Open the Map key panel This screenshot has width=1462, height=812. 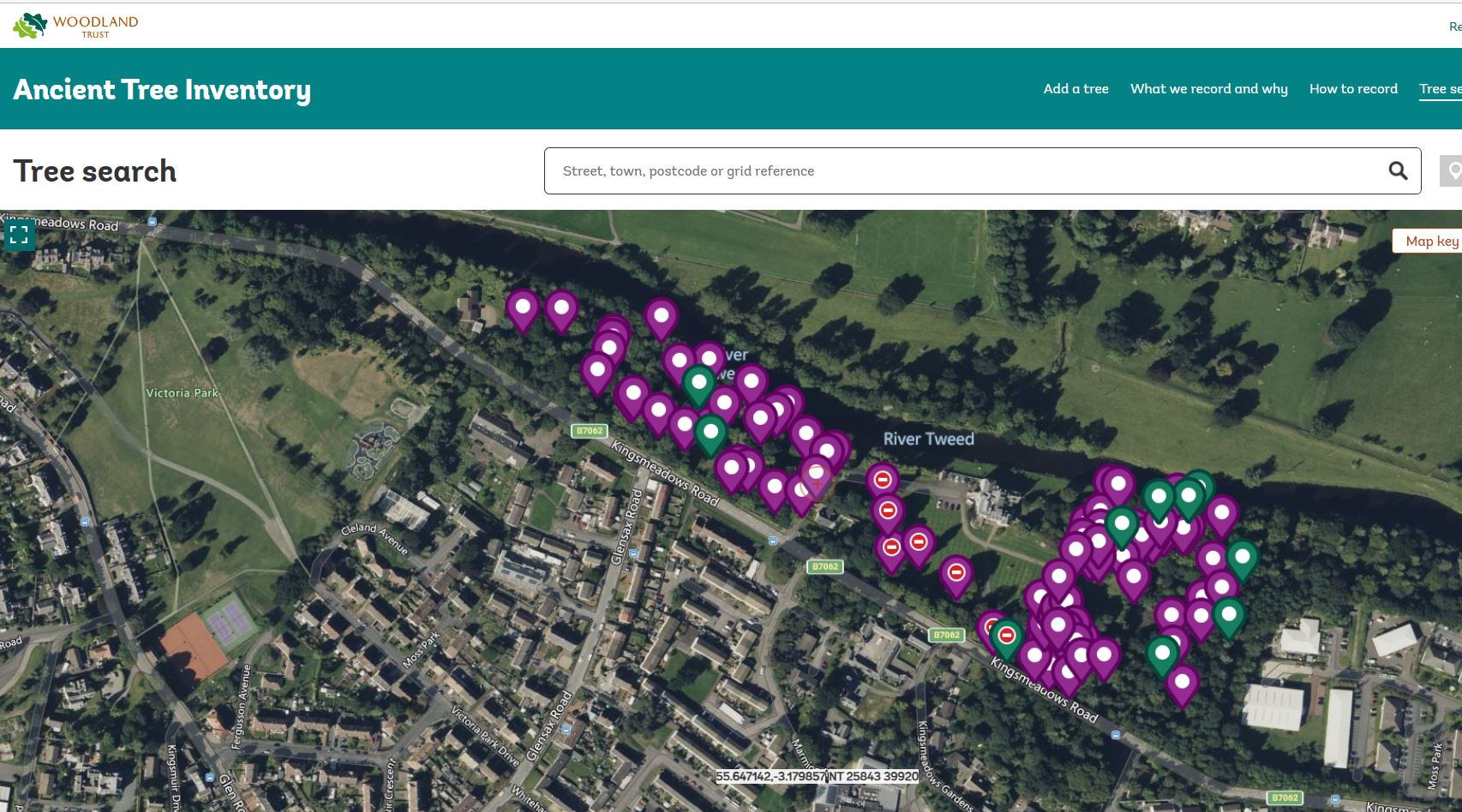[x=1430, y=242]
